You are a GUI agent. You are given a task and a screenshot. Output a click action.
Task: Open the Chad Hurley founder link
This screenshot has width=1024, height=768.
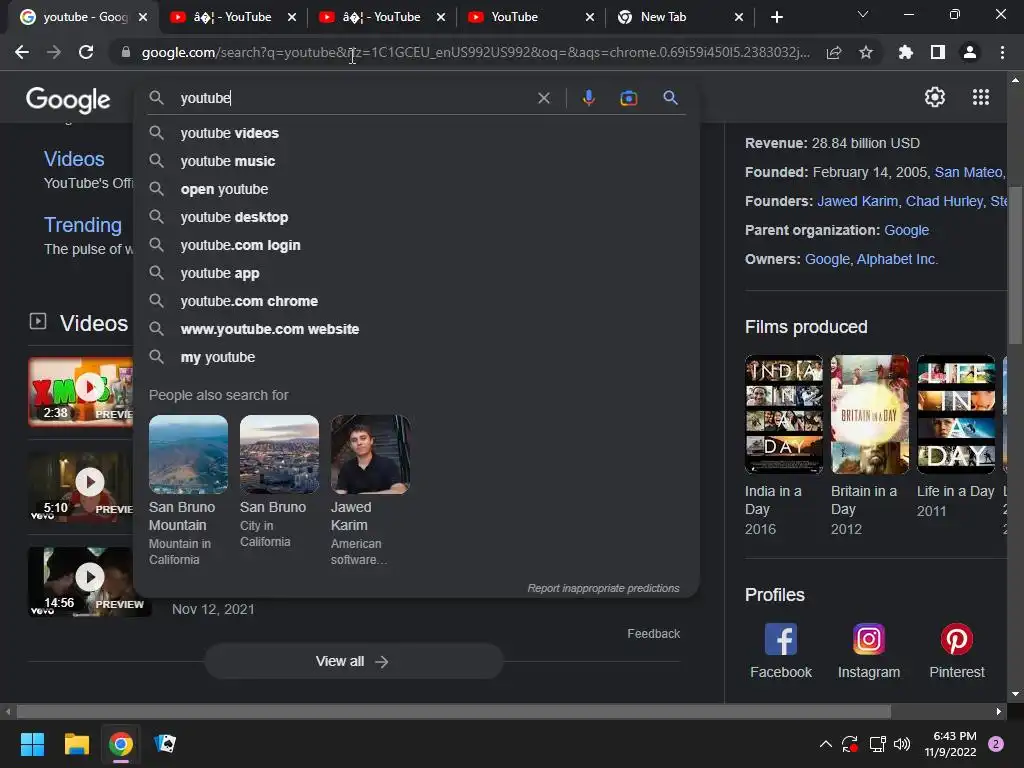[x=944, y=201]
